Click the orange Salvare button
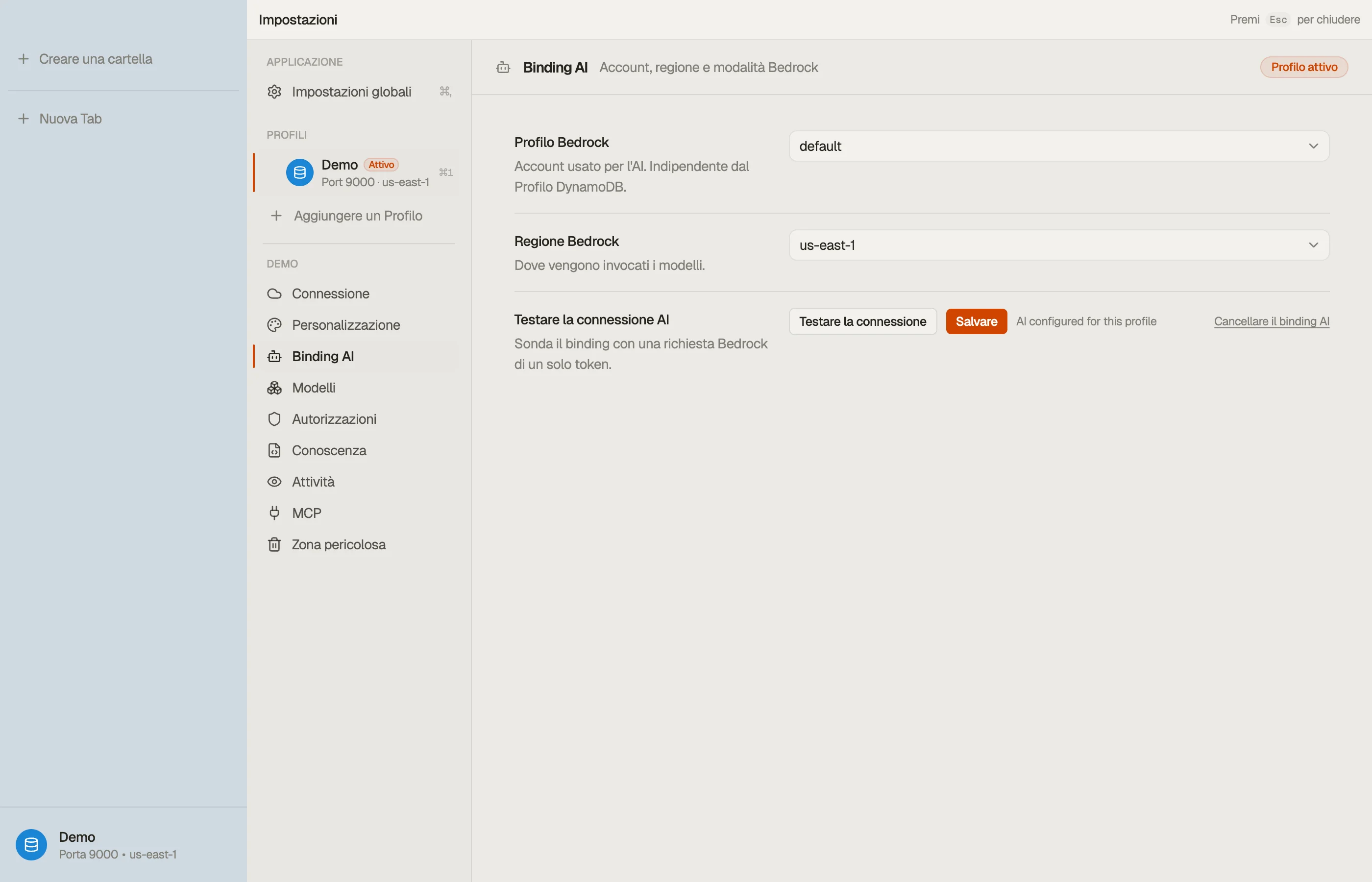 pyautogui.click(x=976, y=322)
